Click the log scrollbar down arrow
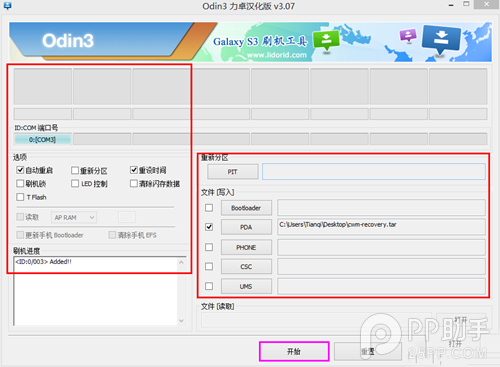The width and height of the screenshot is (500, 367). pos(181,321)
